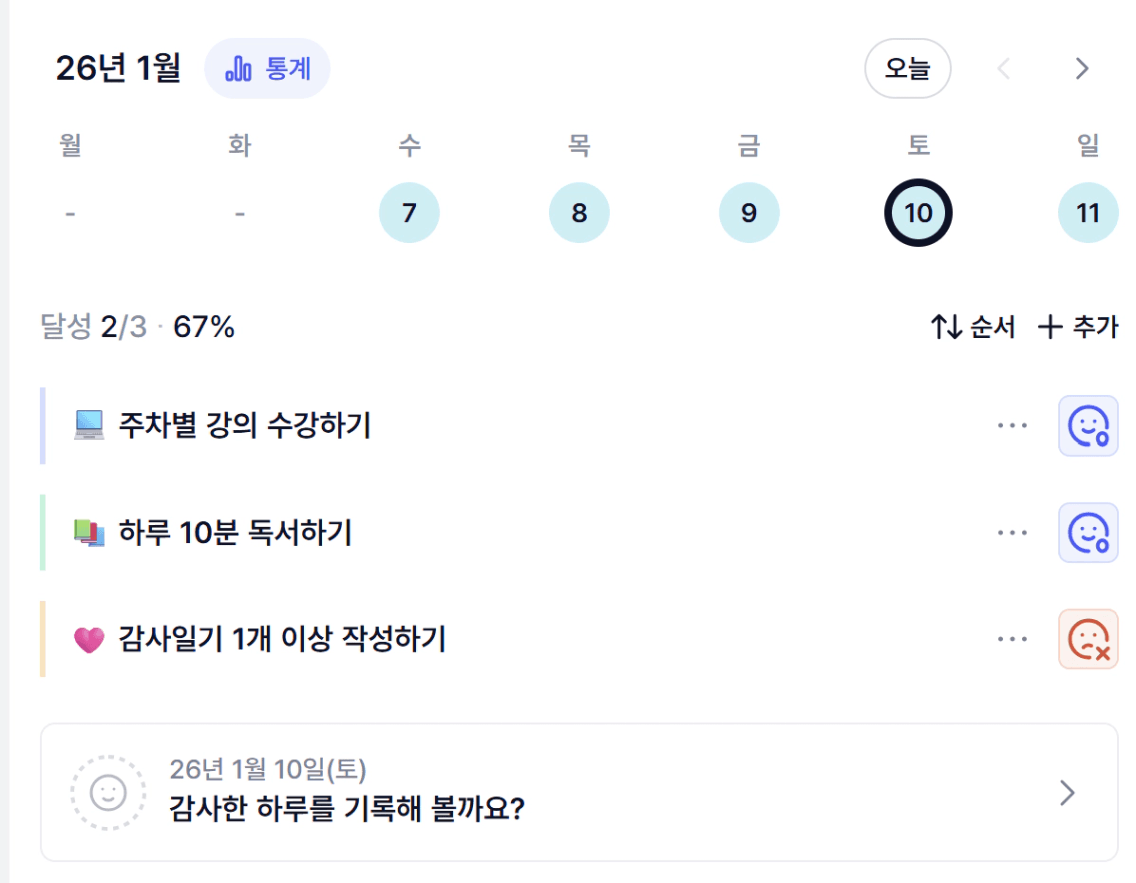
Task: Open gratitude diary entry chevron arrow
Action: click(x=1068, y=793)
